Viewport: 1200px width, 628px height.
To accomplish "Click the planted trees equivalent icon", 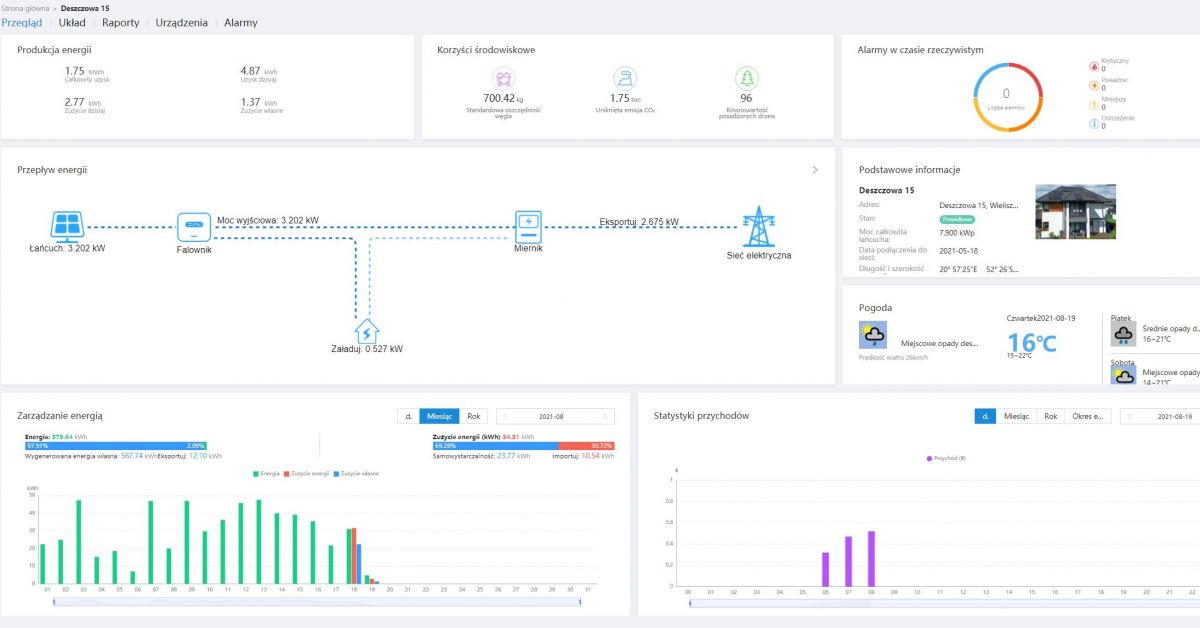I will pos(746,78).
